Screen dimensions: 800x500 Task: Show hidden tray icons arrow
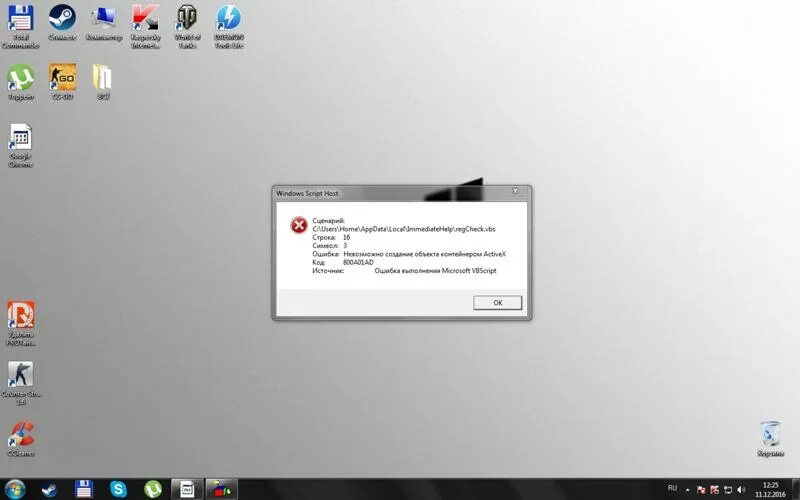pos(688,490)
